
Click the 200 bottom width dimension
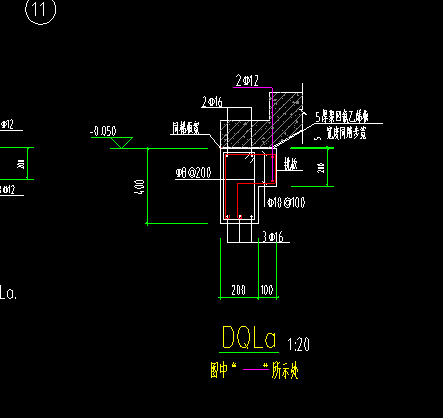pyautogui.click(x=238, y=290)
